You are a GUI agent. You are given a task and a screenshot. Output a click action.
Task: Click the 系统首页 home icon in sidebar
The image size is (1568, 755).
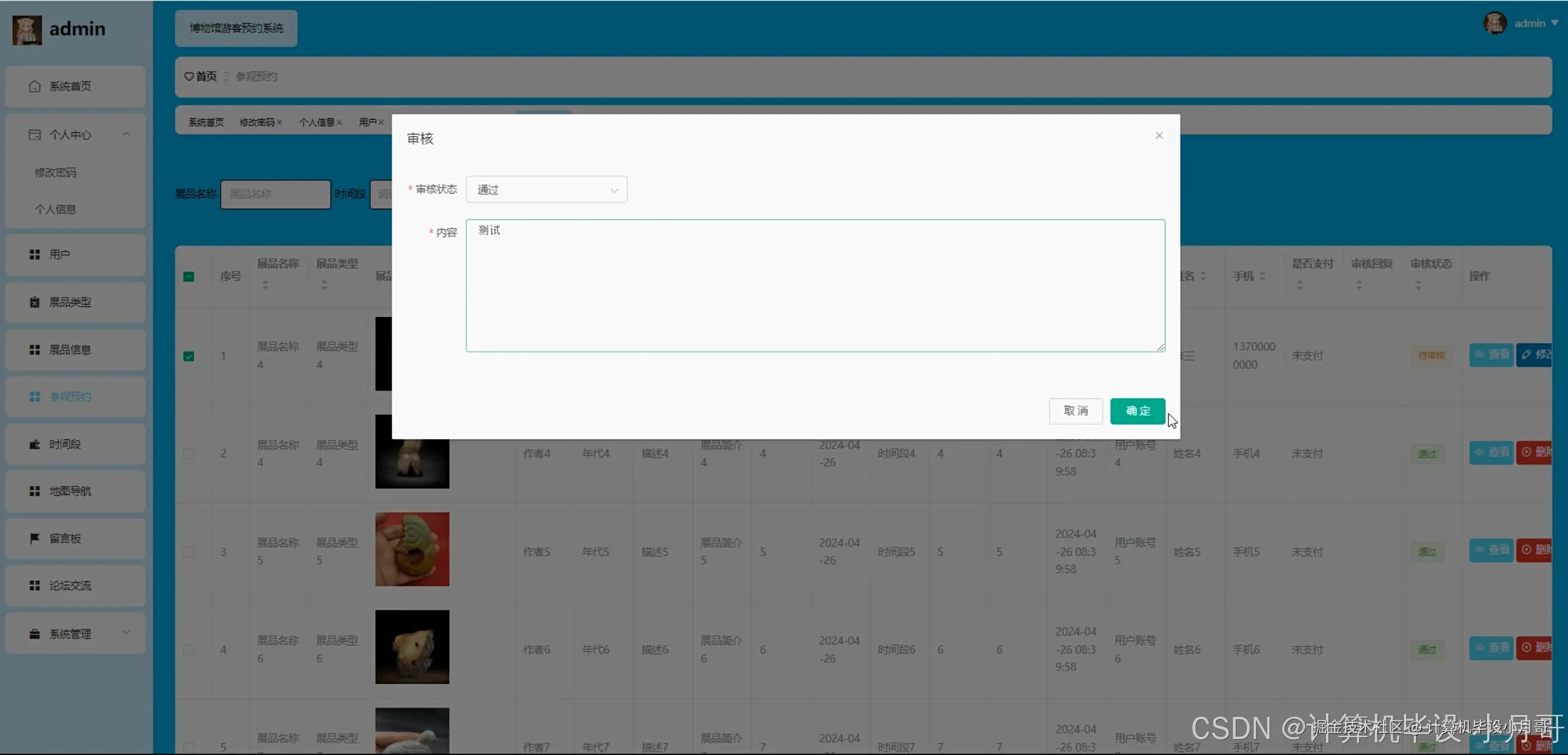pyautogui.click(x=35, y=86)
